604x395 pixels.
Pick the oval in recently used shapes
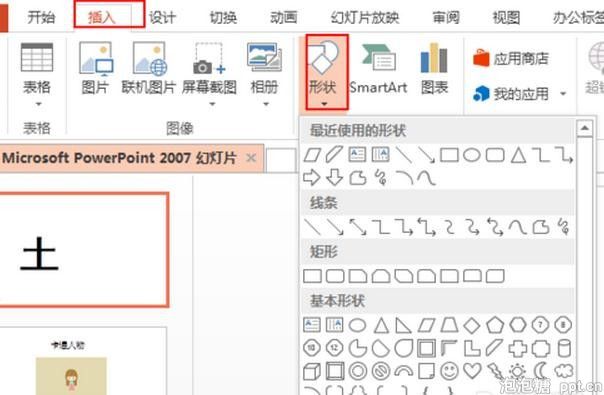pos(471,155)
